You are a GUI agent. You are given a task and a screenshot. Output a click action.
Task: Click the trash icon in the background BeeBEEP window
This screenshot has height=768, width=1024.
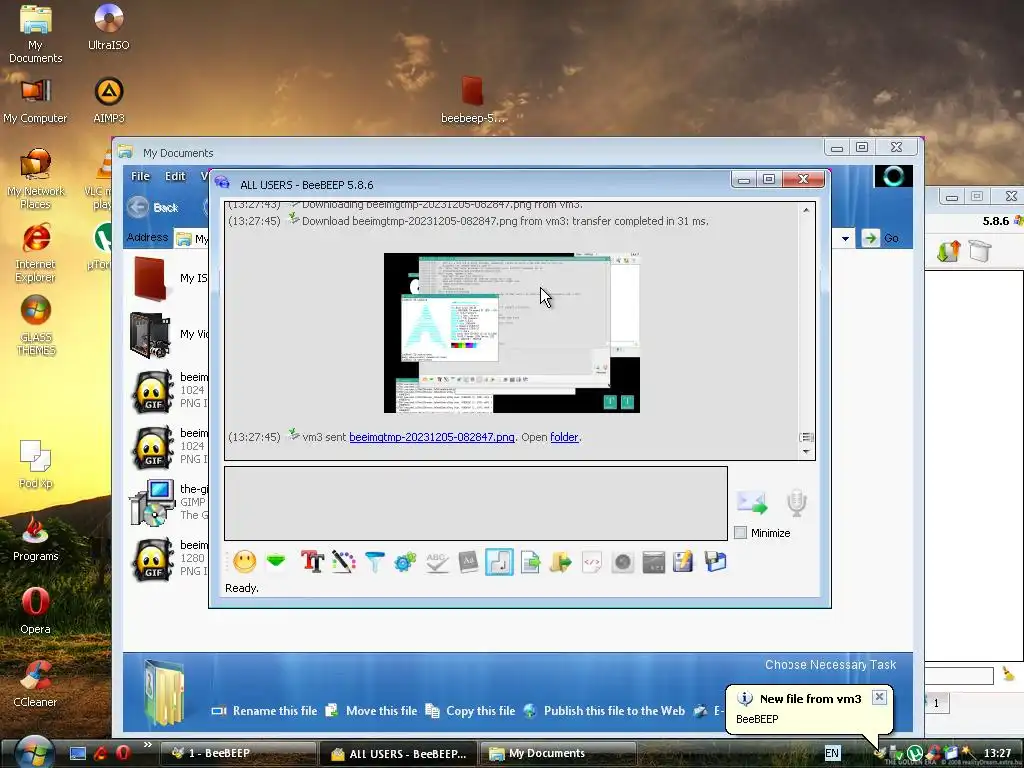point(980,251)
